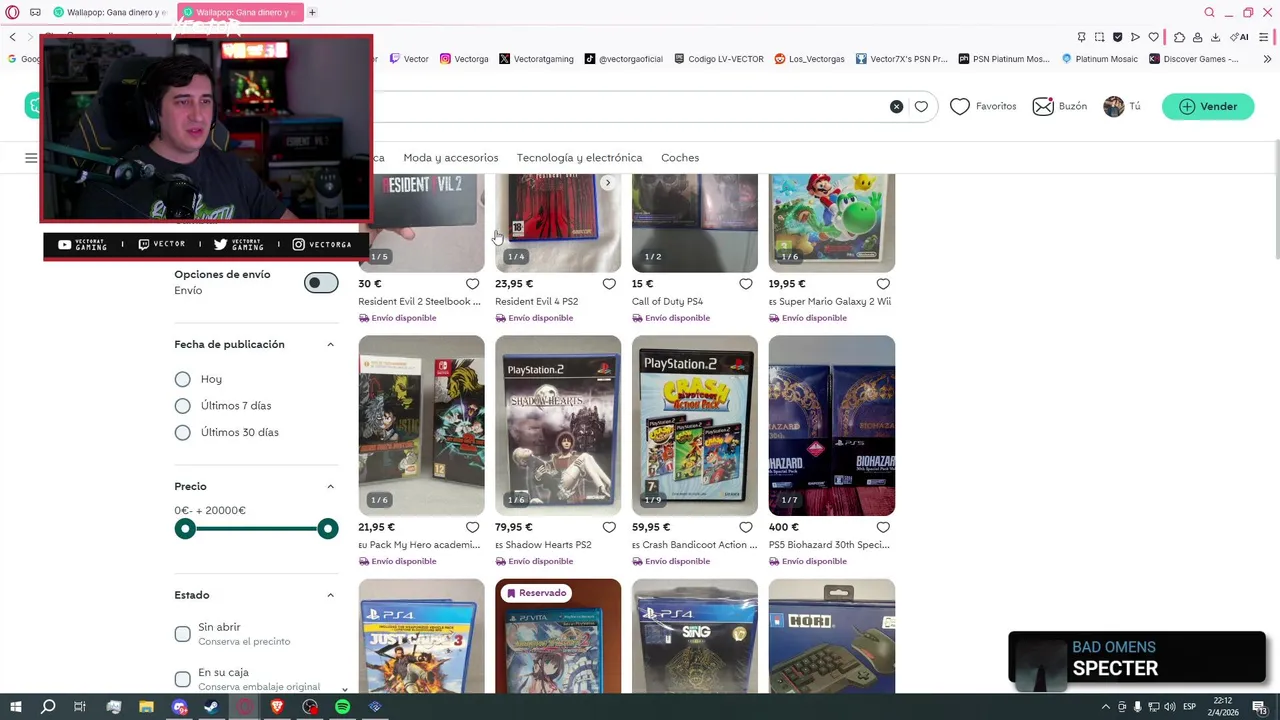This screenshot has height=720, width=1280.
Task: Toggle the Opciones de envío switch
Action: [321, 283]
